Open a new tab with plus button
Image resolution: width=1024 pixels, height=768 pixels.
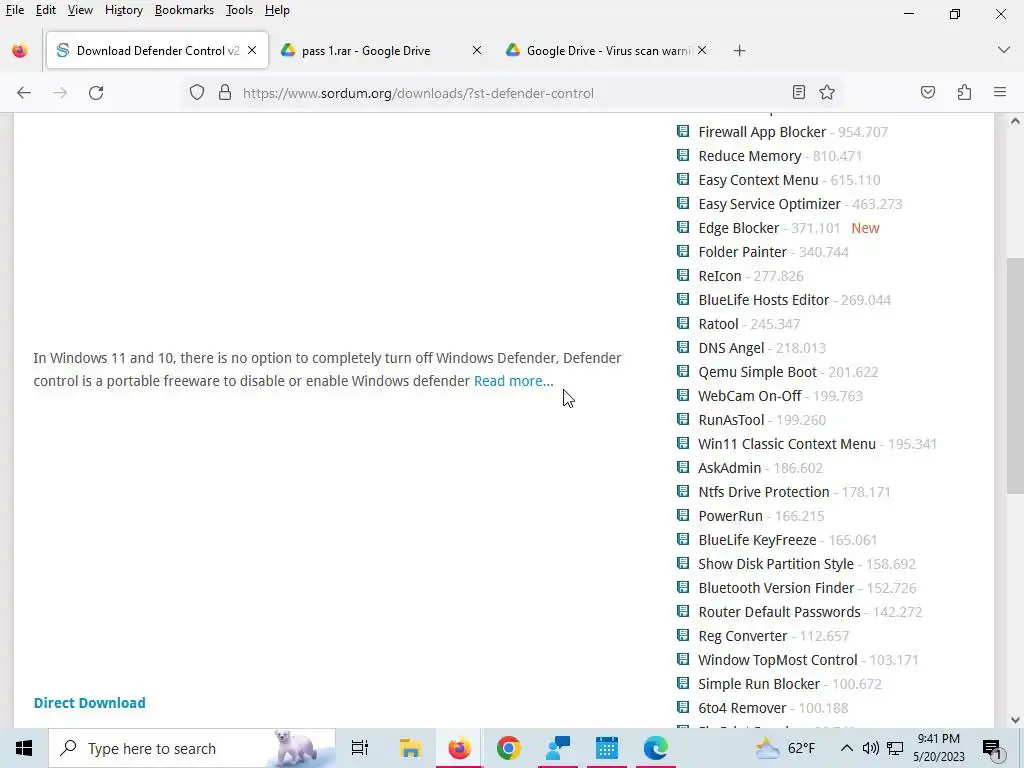coord(739,51)
